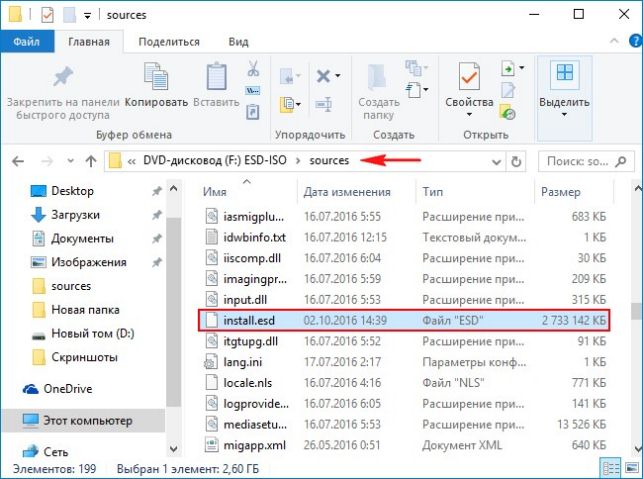Collapse the ribbon chevron
The width and height of the screenshot is (643, 479).
point(614,41)
